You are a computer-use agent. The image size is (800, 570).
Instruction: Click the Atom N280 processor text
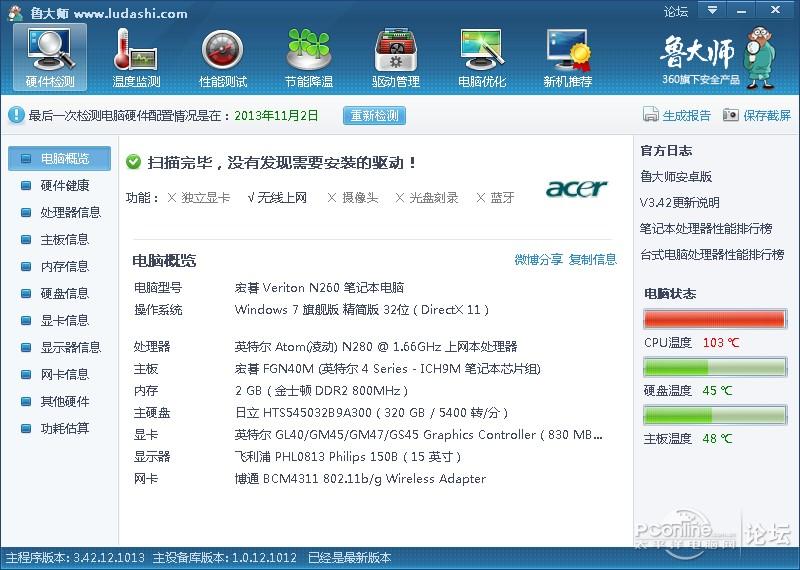tap(376, 347)
